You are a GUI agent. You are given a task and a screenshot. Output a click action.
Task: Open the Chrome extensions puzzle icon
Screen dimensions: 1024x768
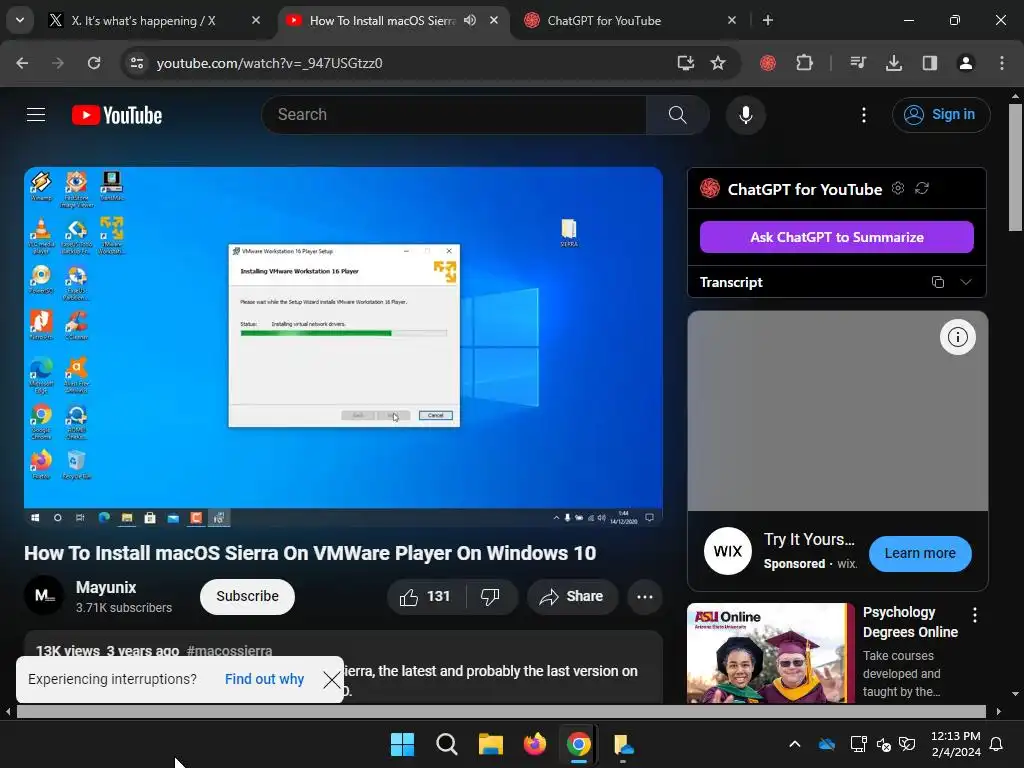(x=805, y=63)
